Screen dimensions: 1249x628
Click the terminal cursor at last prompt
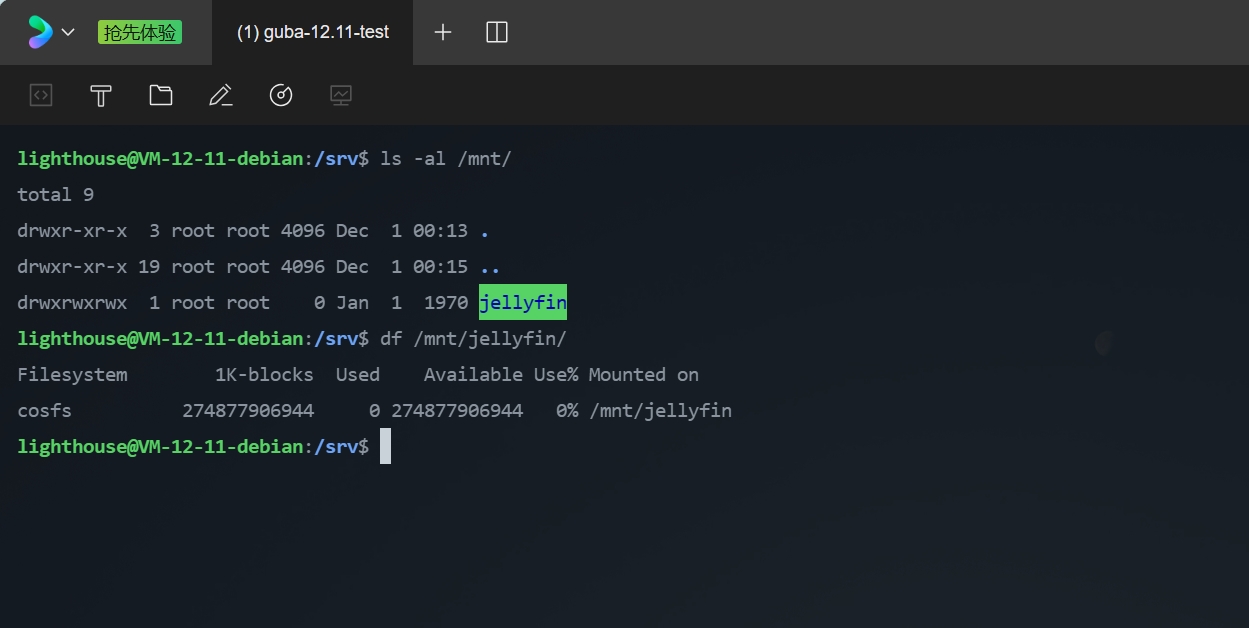coord(385,446)
